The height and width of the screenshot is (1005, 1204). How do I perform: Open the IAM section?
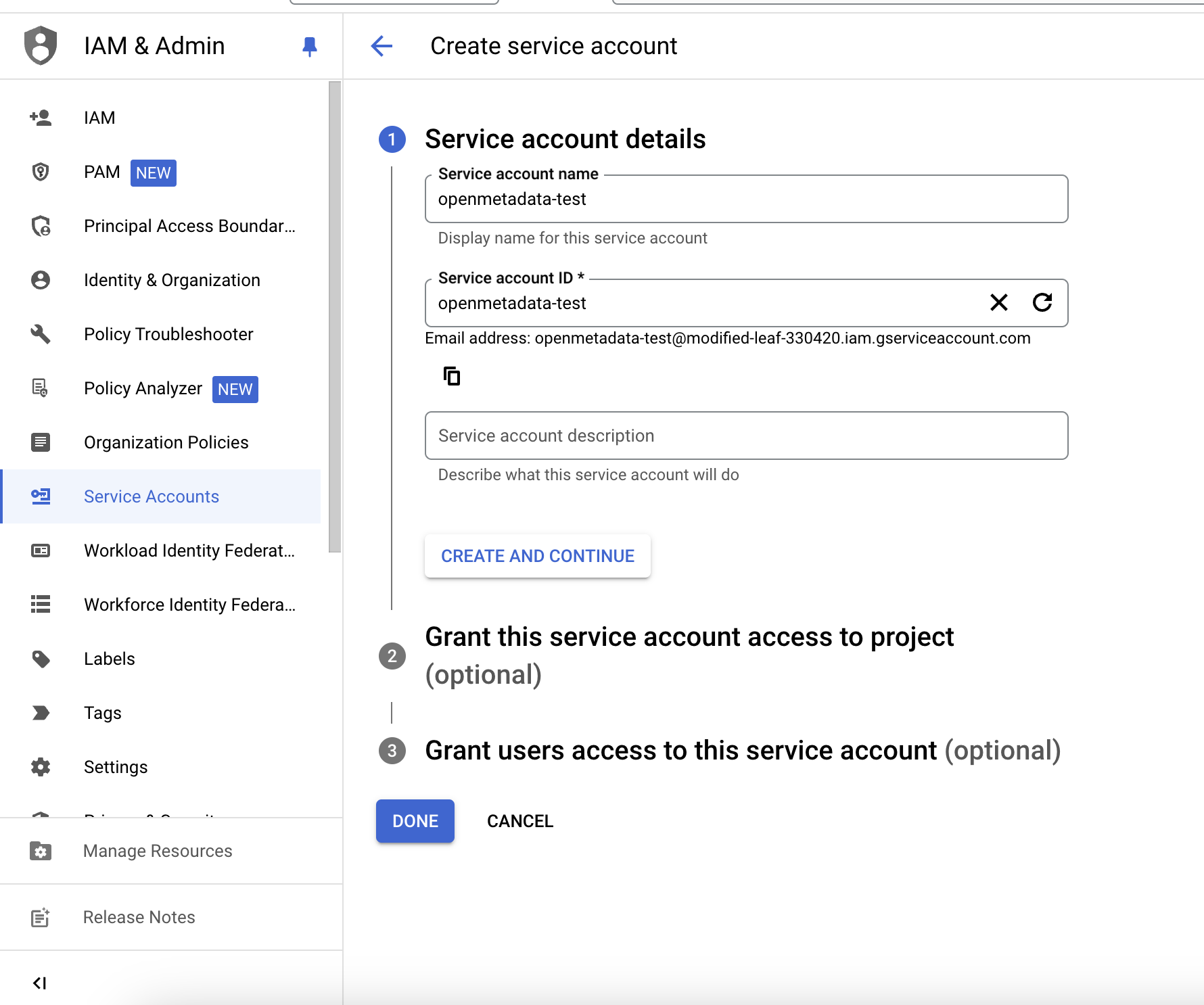(99, 117)
